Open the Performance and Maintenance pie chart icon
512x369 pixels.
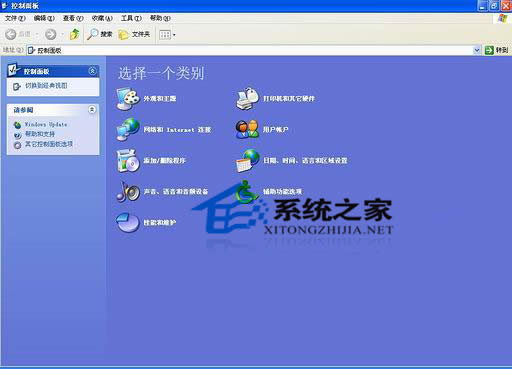pyautogui.click(x=128, y=222)
